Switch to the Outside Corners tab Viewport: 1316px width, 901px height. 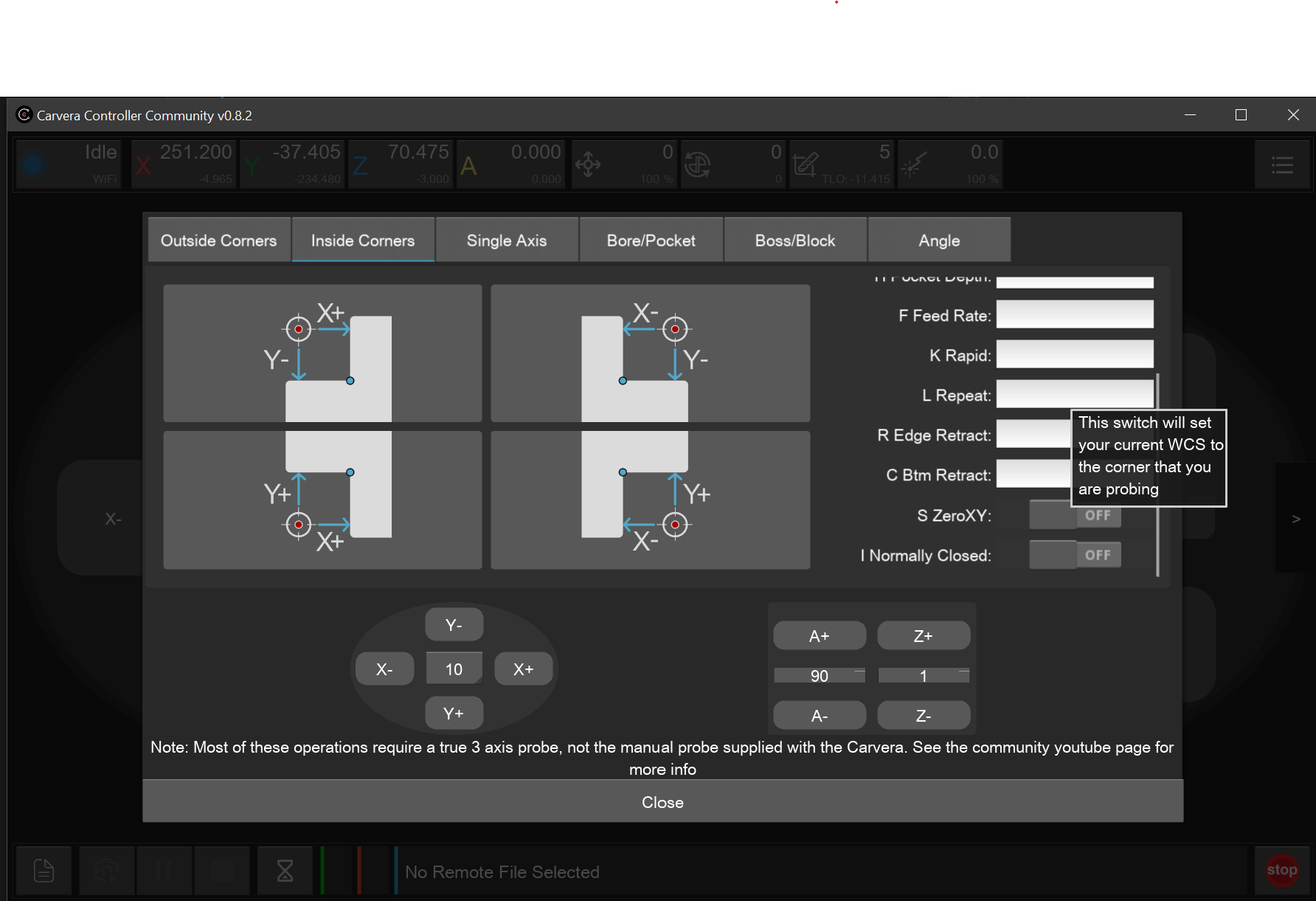point(219,241)
